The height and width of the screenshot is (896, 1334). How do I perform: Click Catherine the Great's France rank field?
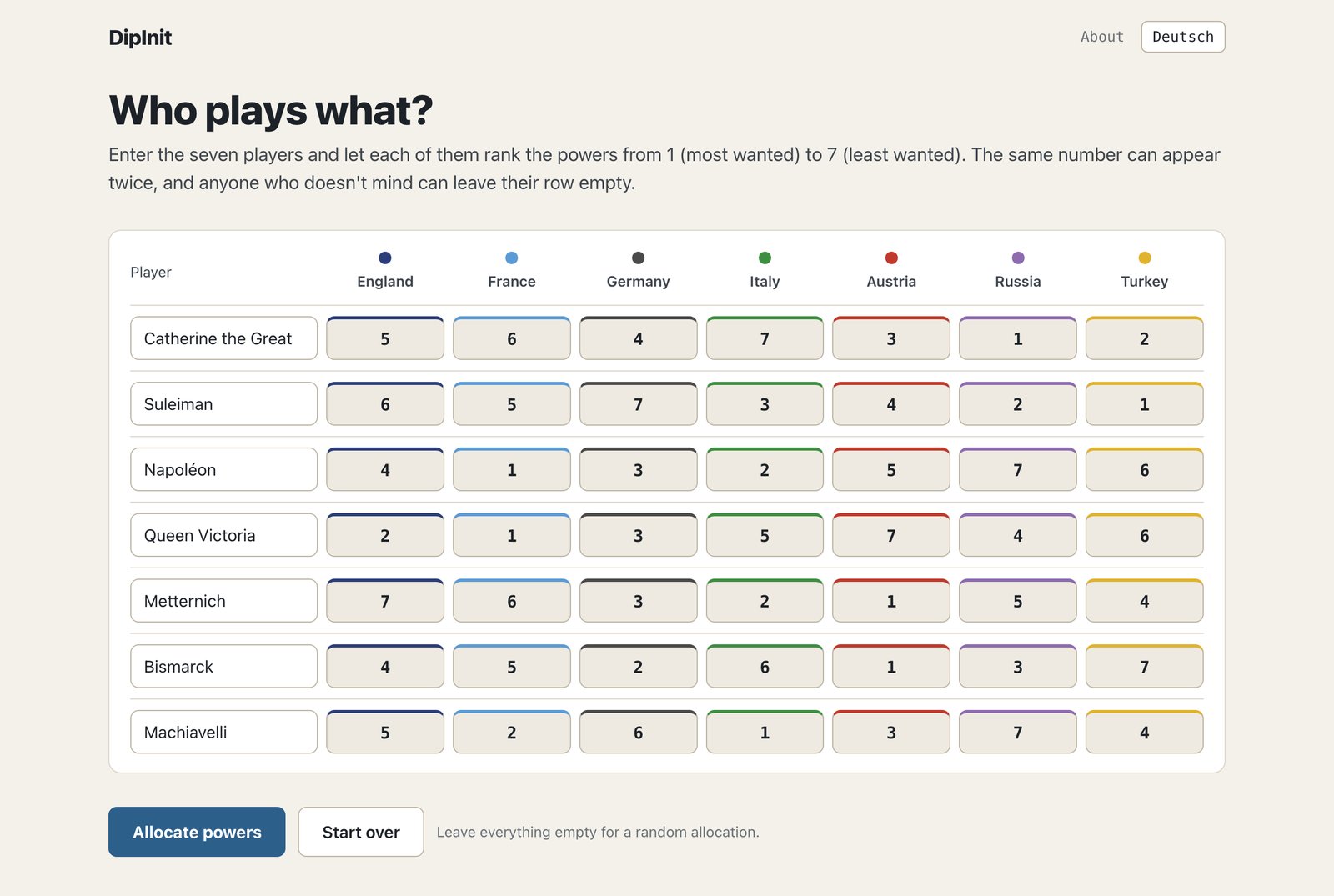coord(512,338)
